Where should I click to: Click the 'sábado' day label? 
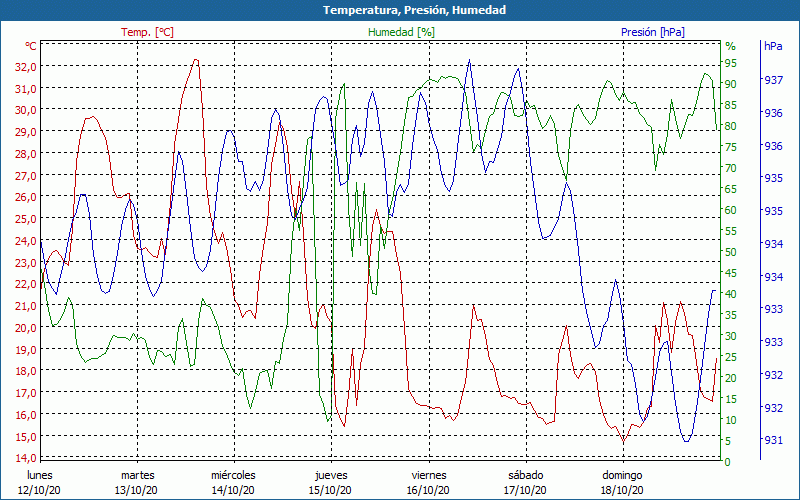click(x=526, y=476)
